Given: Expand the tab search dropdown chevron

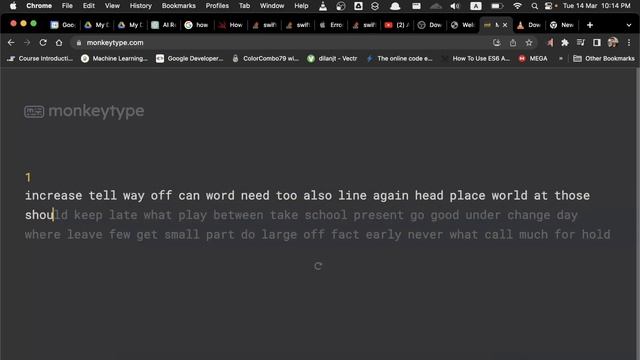Looking at the screenshot, I should click(x=629, y=25).
